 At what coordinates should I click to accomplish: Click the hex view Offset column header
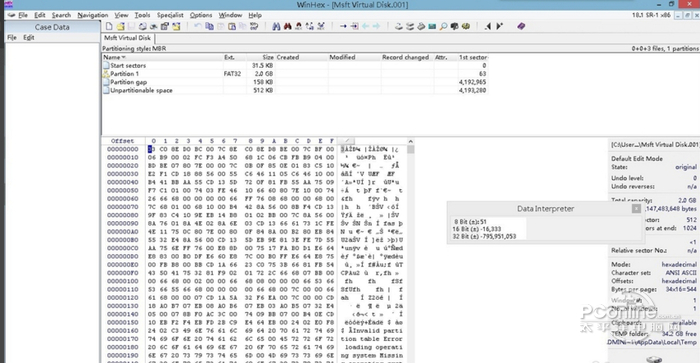pos(122,141)
